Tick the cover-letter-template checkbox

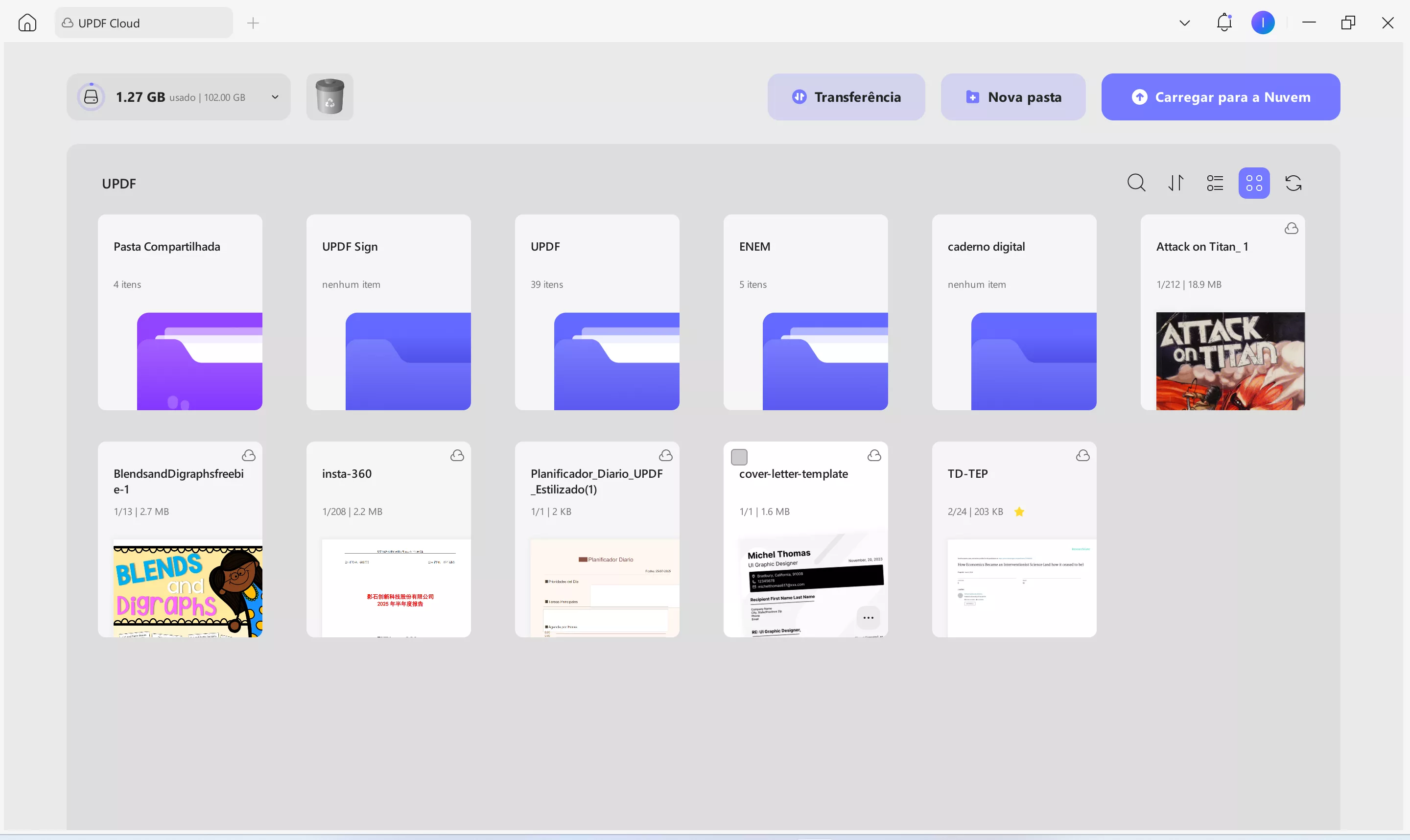pyautogui.click(x=739, y=457)
